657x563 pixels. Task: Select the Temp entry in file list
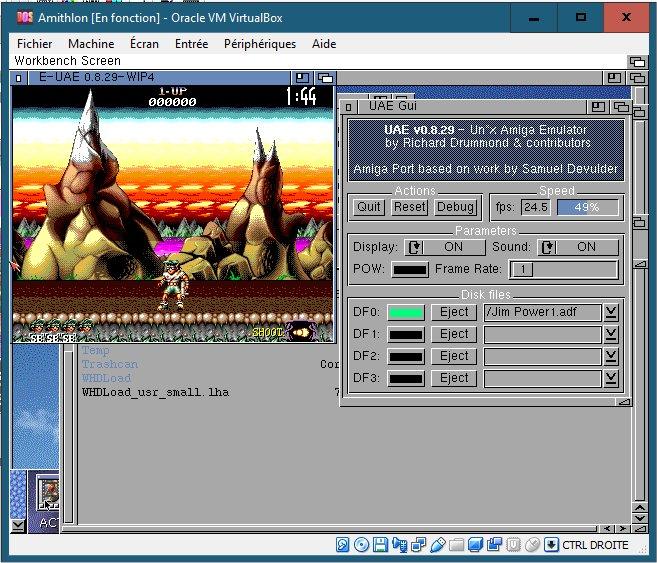click(96, 350)
